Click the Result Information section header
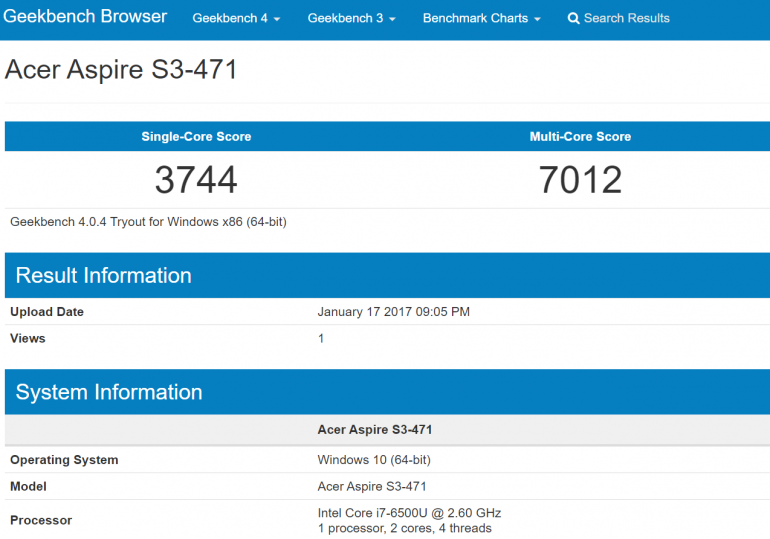The width and height of the screenshot is (770, 539). [x=387, y=275]
